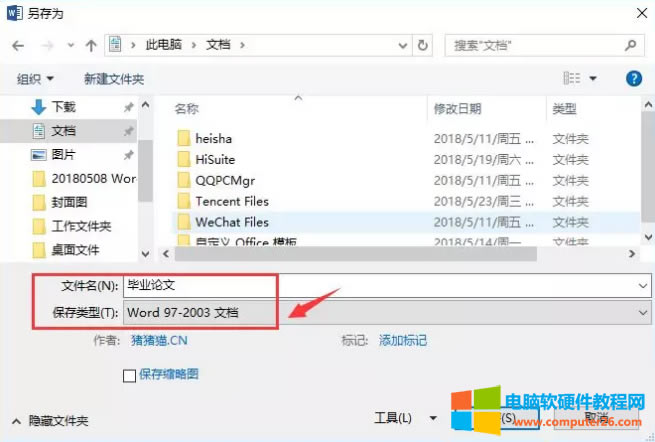Click the pin icon beside 图片

pos(128,155)
